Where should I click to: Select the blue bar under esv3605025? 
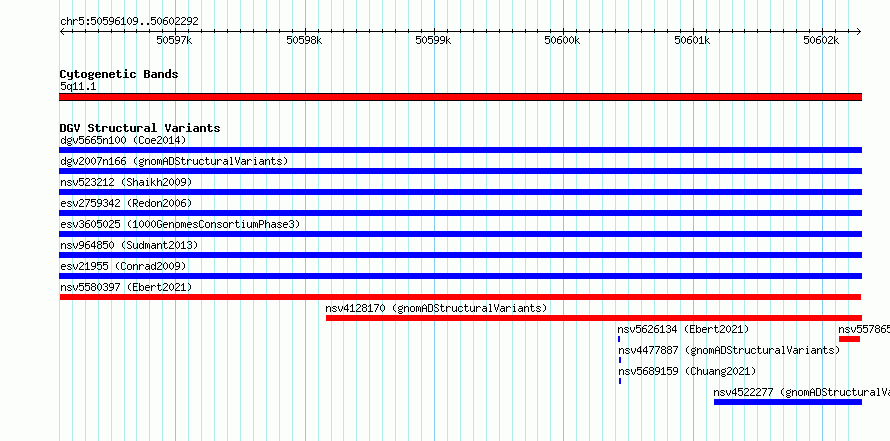(460, 234)
